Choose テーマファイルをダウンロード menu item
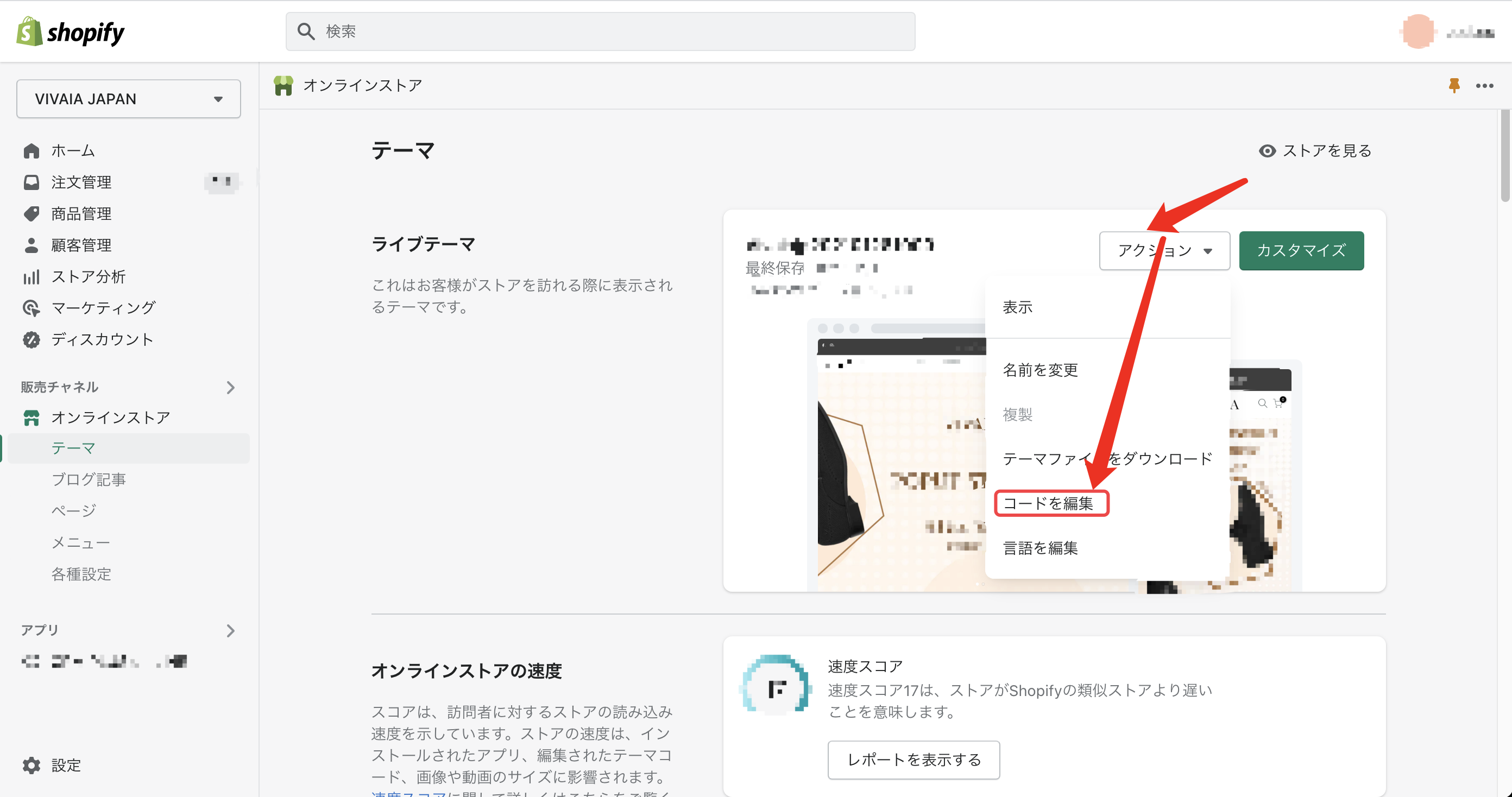This screenshot has height=797, width=1512. (x=1107, y=459)
